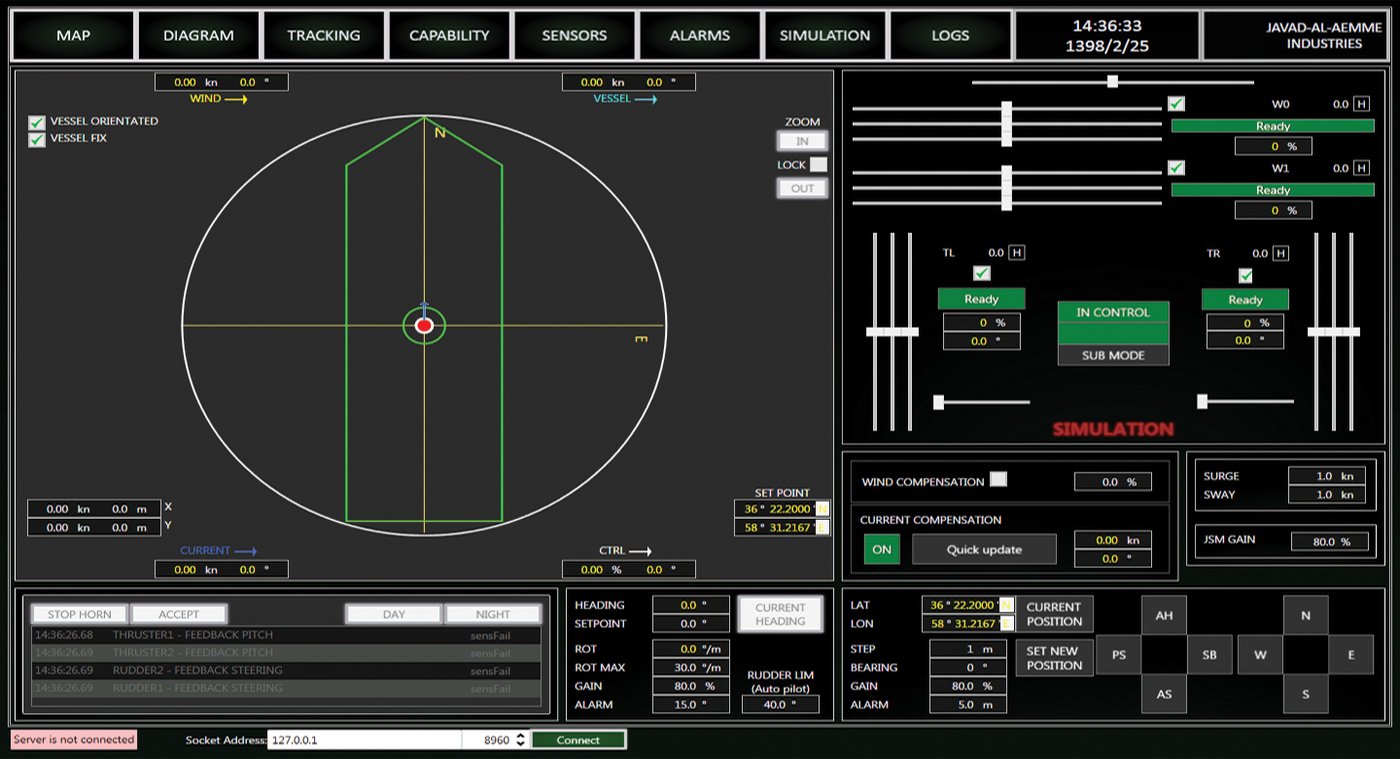Click the JSM GAIN 80.0 % field
The image size is (1400, 759).
[x=1329, y=541]
